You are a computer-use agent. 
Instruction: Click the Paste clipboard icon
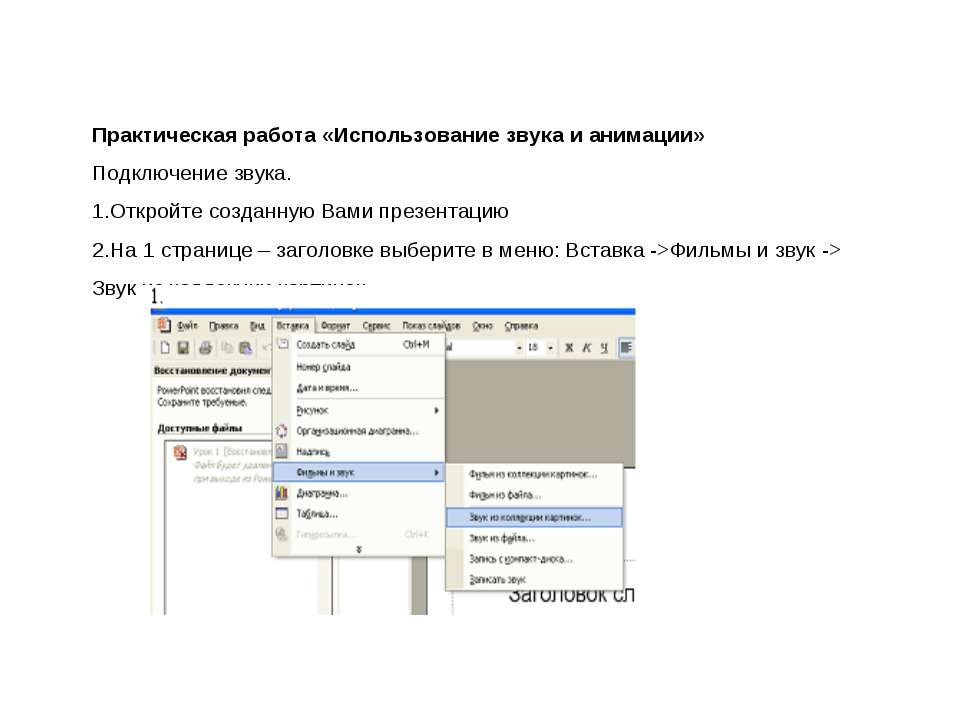pyautogui.click(x=246, y=348)
